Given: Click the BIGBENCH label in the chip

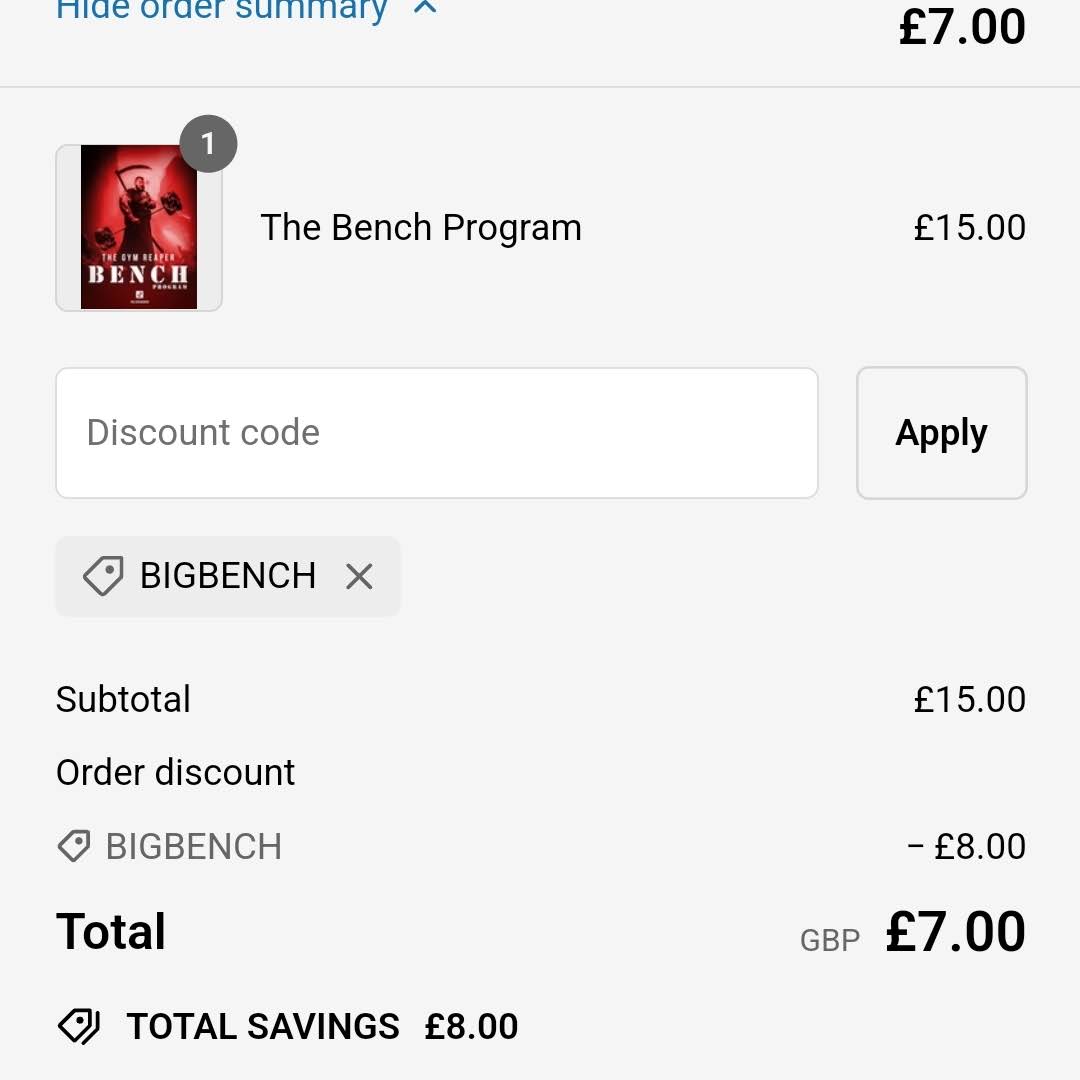Looking at the screenshot, I should [x=228, y=576].
